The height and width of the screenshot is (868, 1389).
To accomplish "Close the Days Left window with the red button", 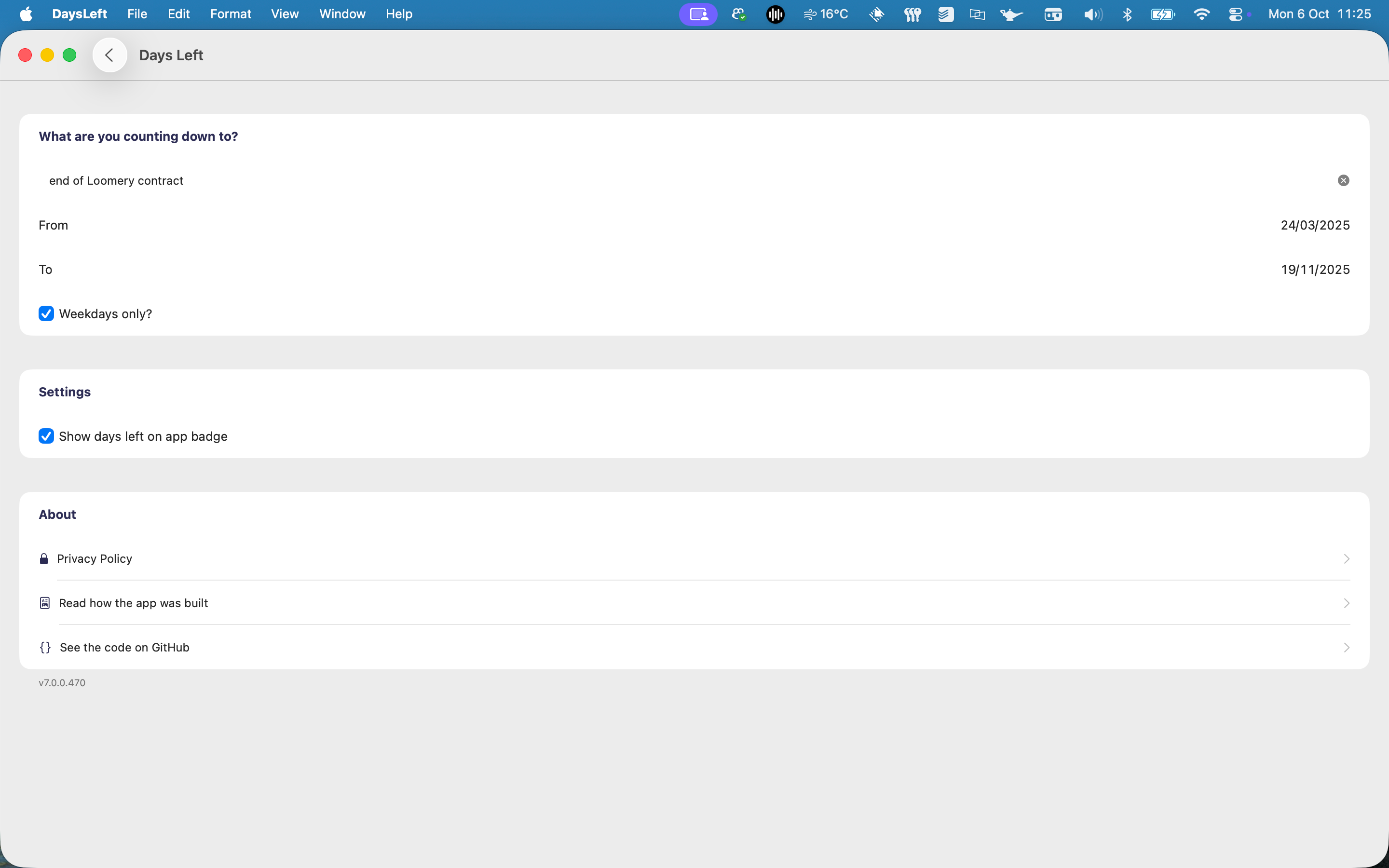I will [25, 55].
